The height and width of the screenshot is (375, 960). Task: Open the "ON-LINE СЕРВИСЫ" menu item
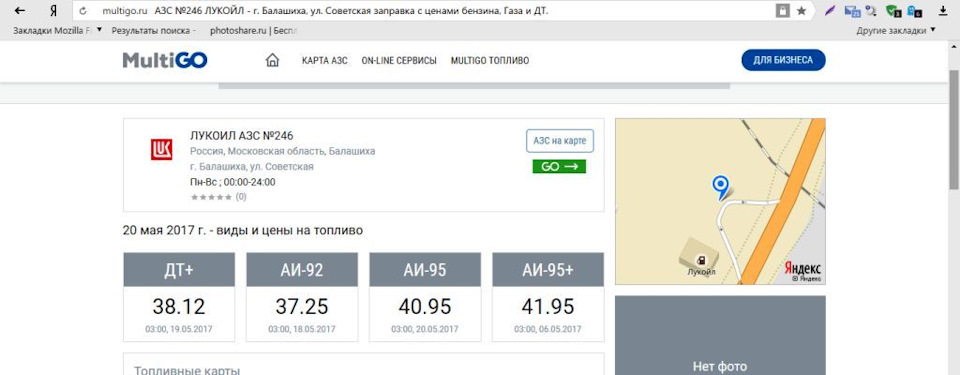[x=399, y=61]
